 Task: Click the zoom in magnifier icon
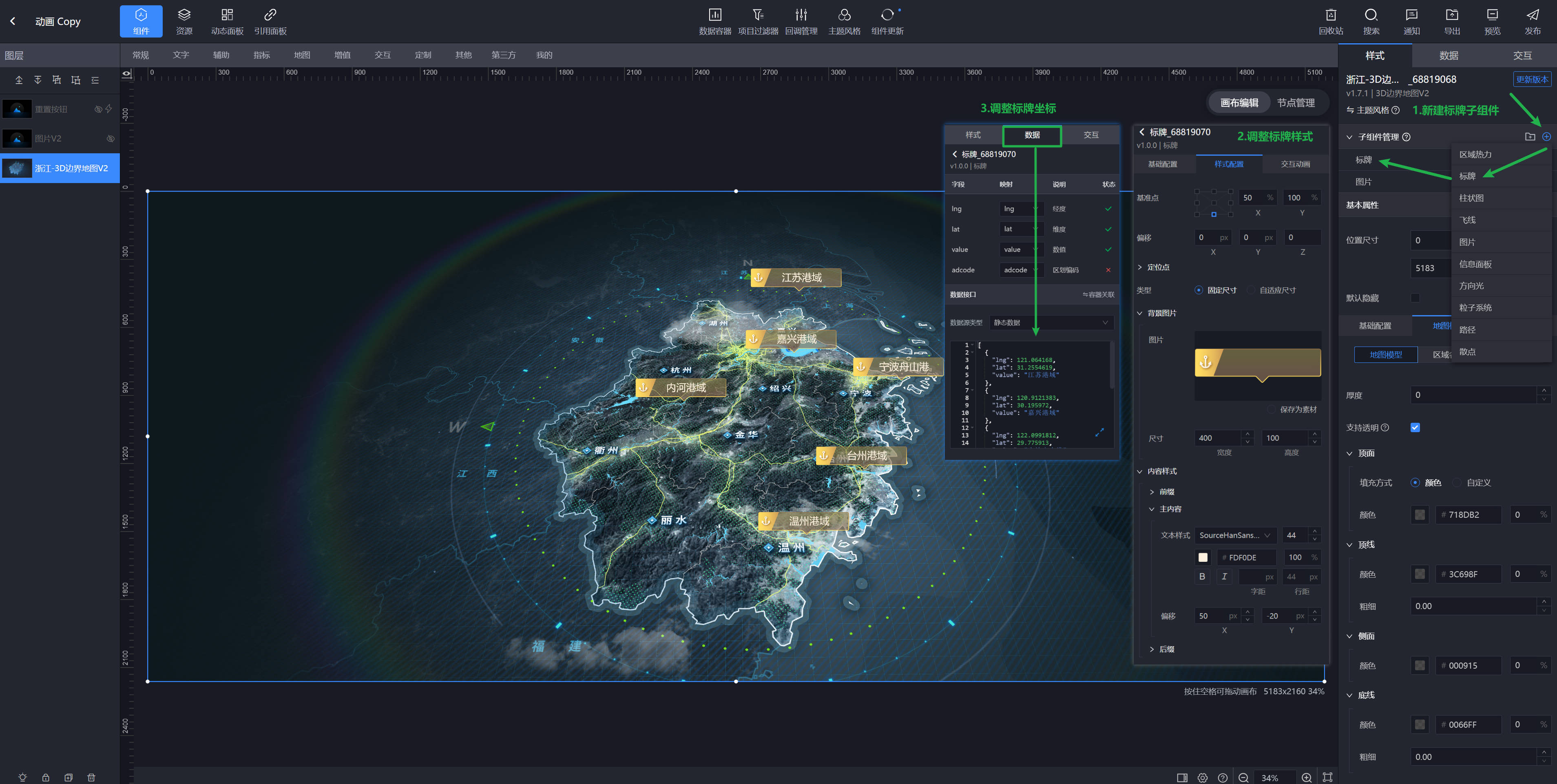(1306, 777)
